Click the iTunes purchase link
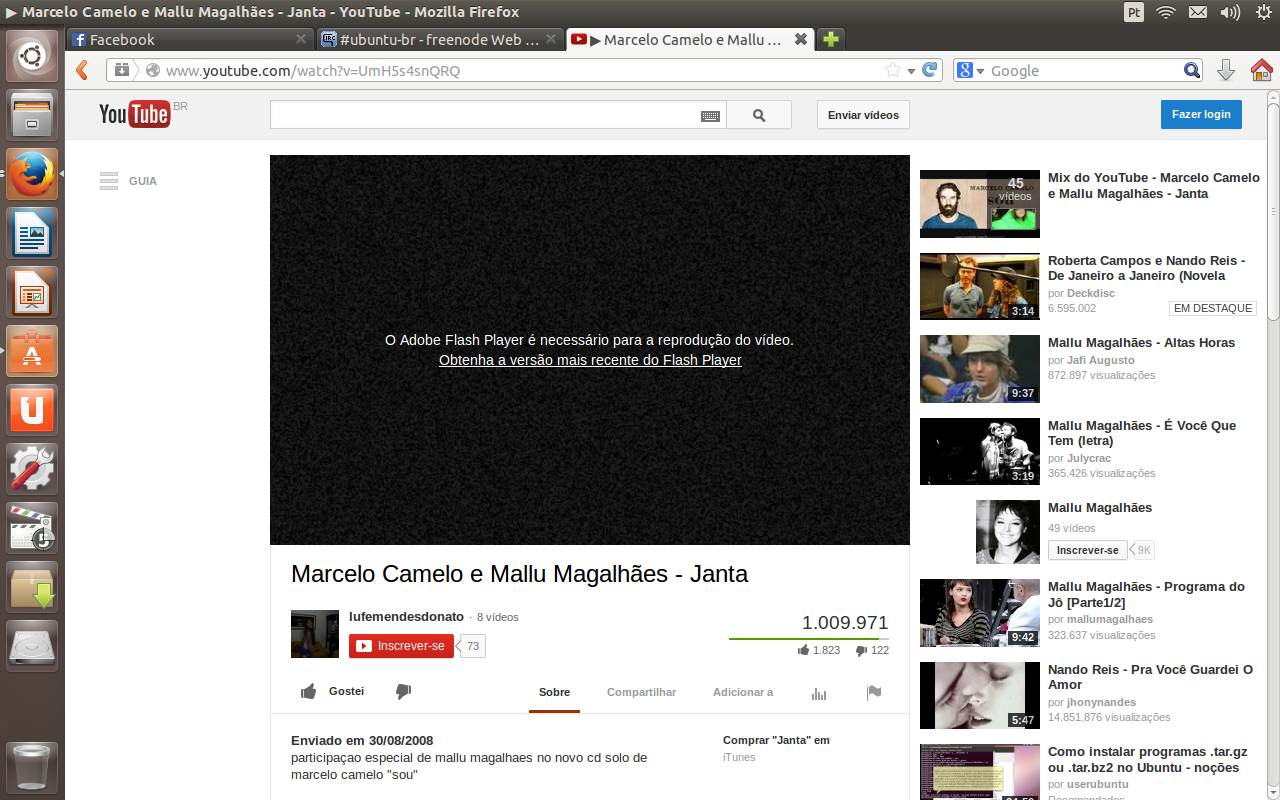Viewport: 1280px width, 800px height. point(739,758)
